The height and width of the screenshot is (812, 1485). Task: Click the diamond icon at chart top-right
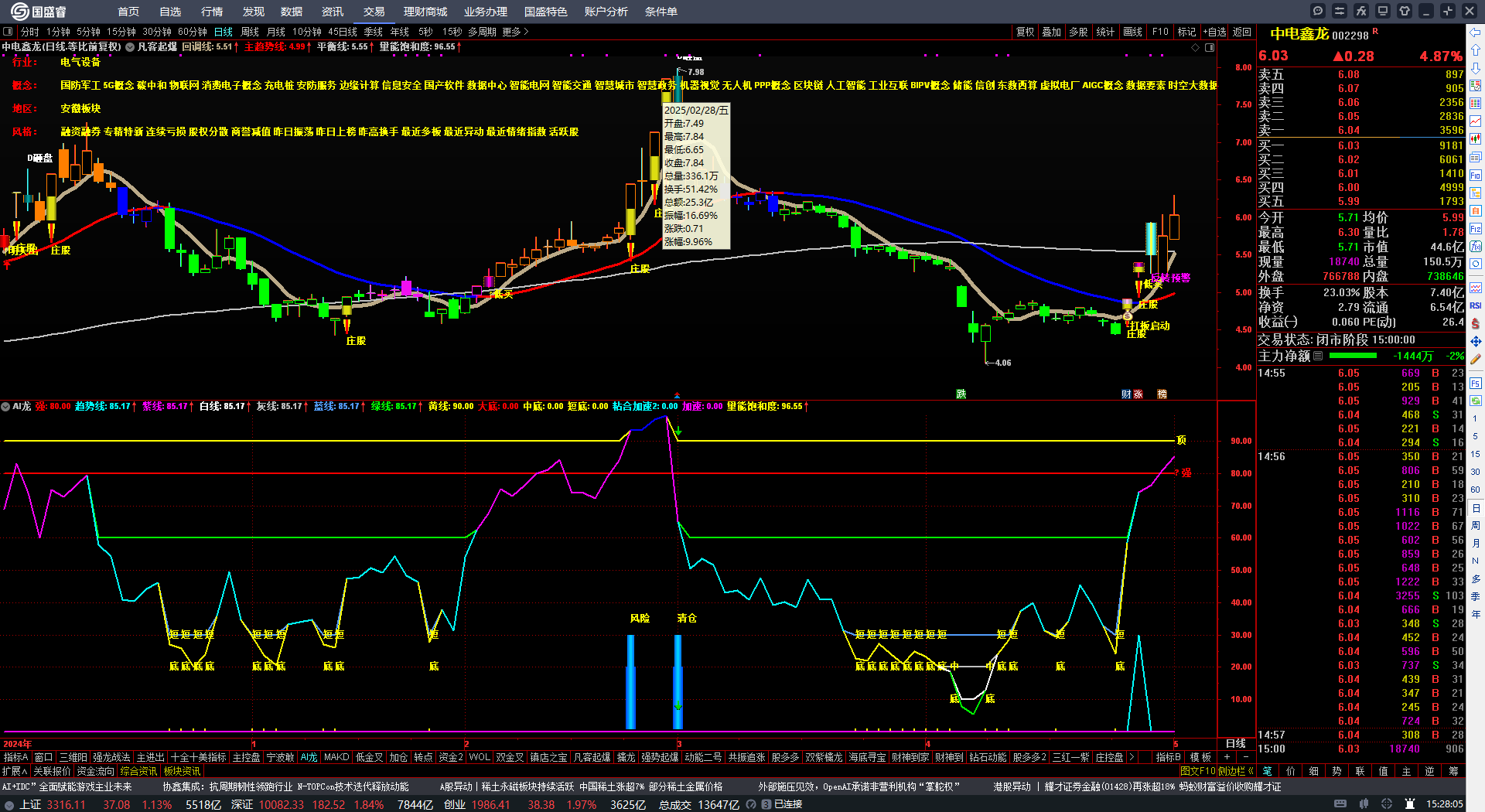(1195, 47)
